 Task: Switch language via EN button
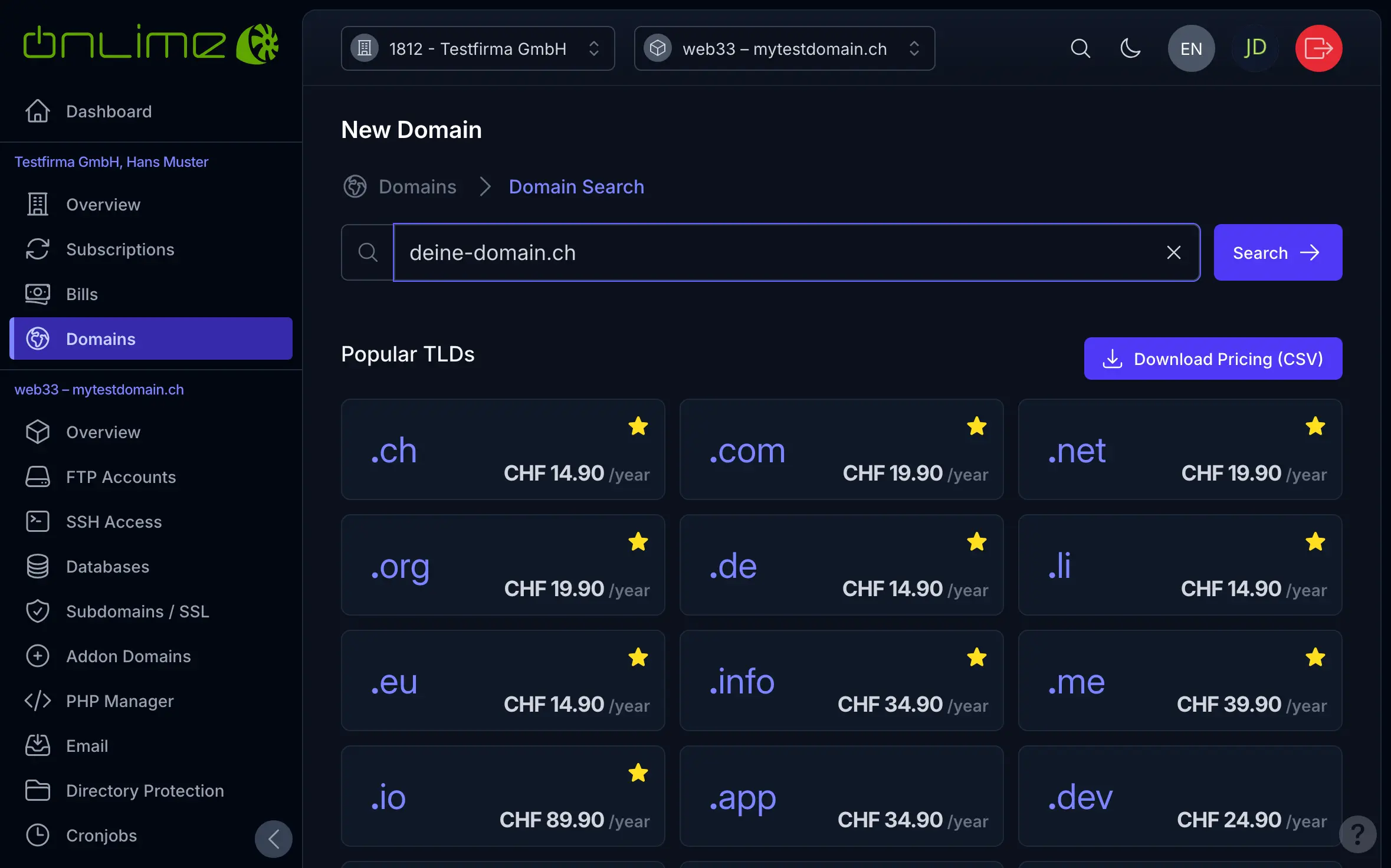tap(1191, 48)
